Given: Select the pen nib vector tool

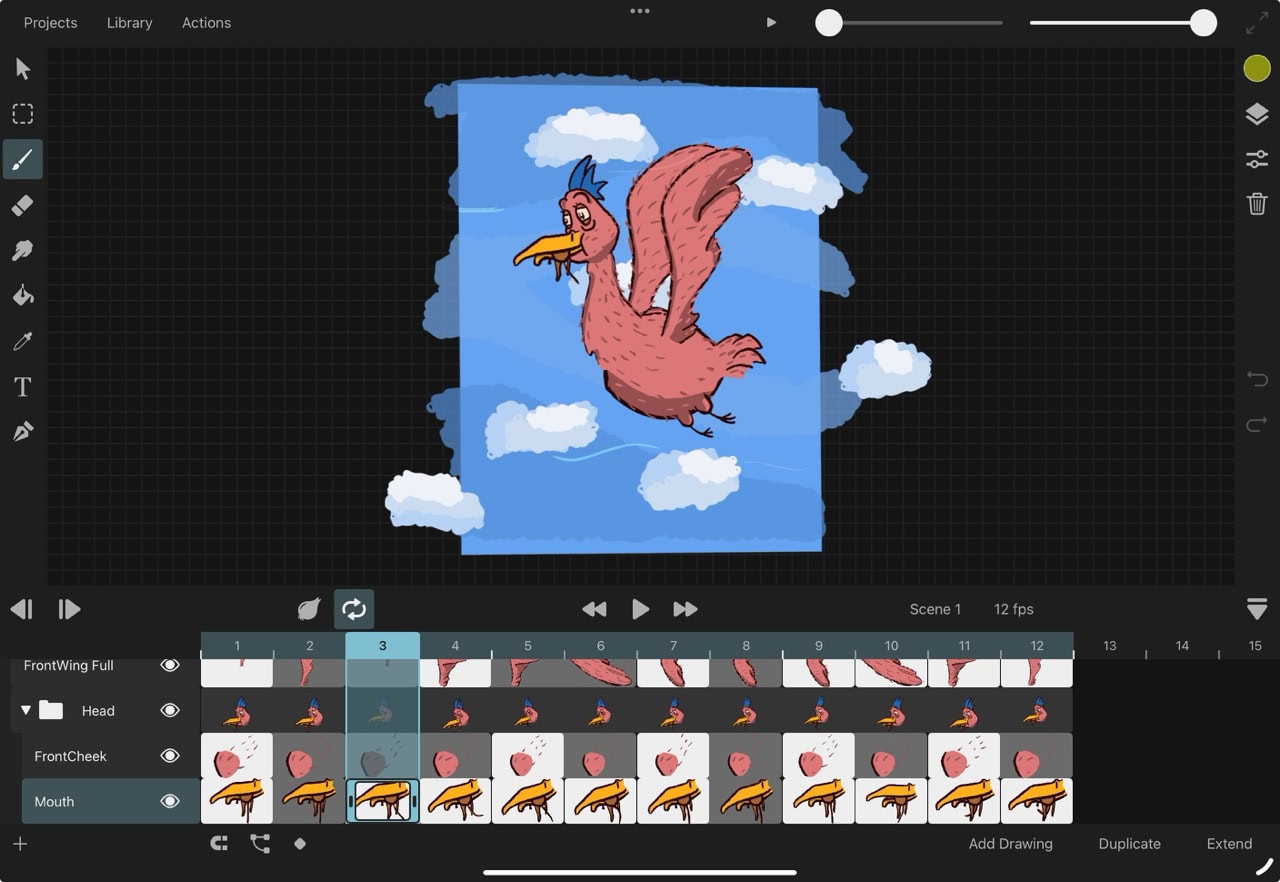Looking at the screenshot, I should [23, 432].
